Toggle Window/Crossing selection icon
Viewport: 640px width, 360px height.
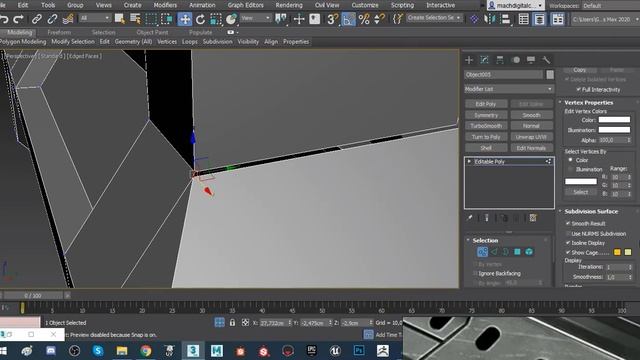click(x=167, y=19)
